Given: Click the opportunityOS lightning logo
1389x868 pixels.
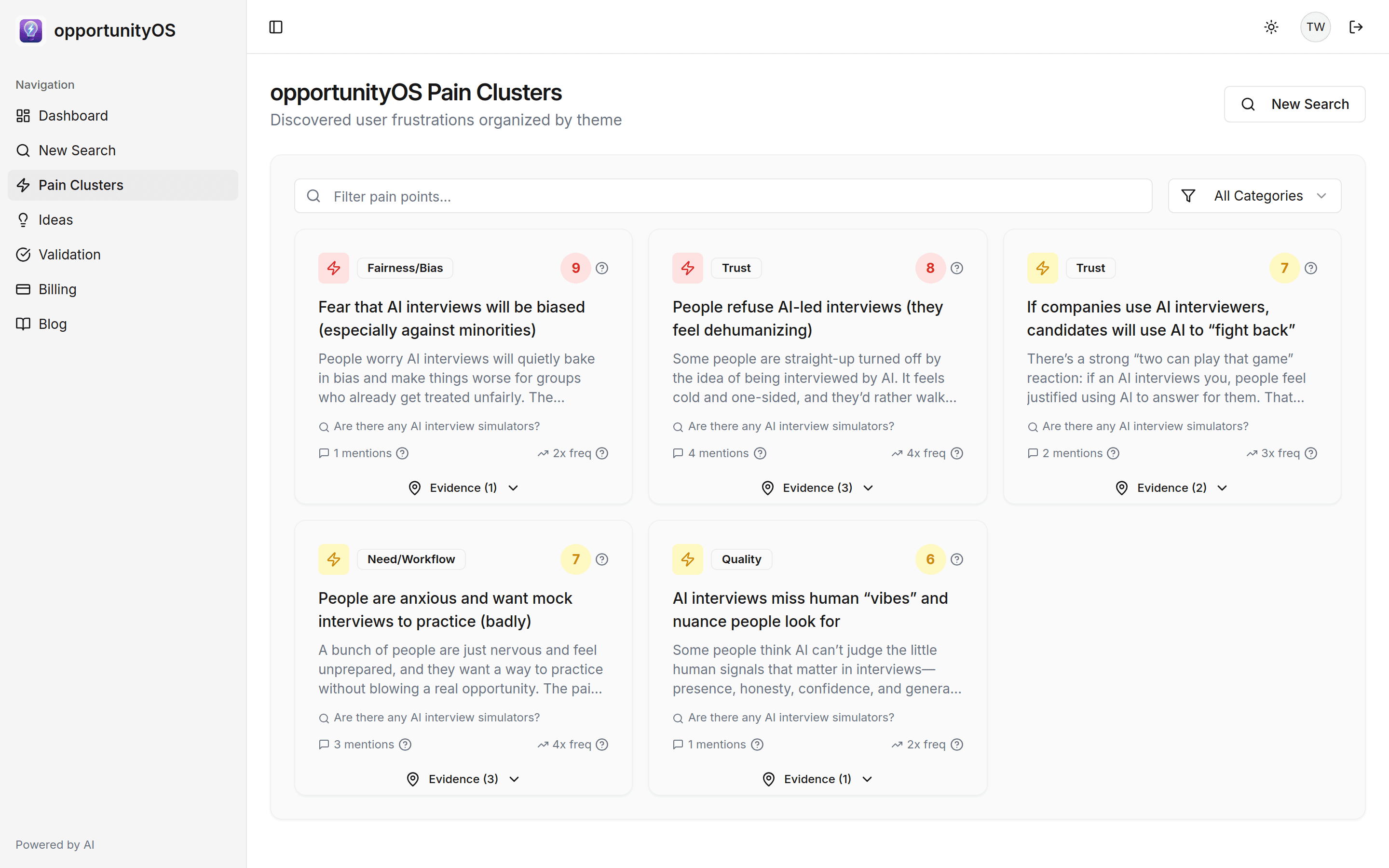Looking at the screenshot, I should point(30,30).
